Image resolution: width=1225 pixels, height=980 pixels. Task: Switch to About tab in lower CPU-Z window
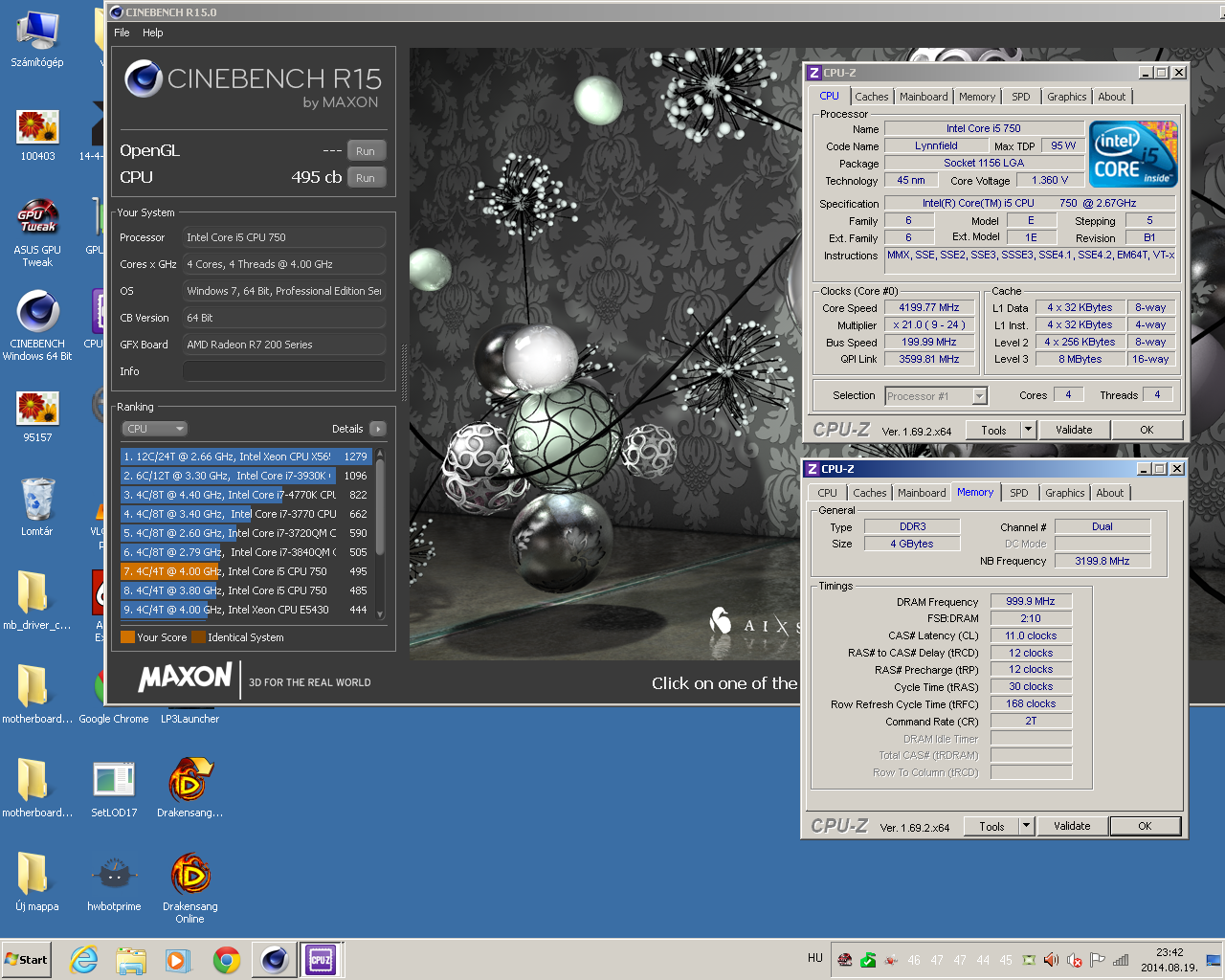click(x=1110, y=493)
